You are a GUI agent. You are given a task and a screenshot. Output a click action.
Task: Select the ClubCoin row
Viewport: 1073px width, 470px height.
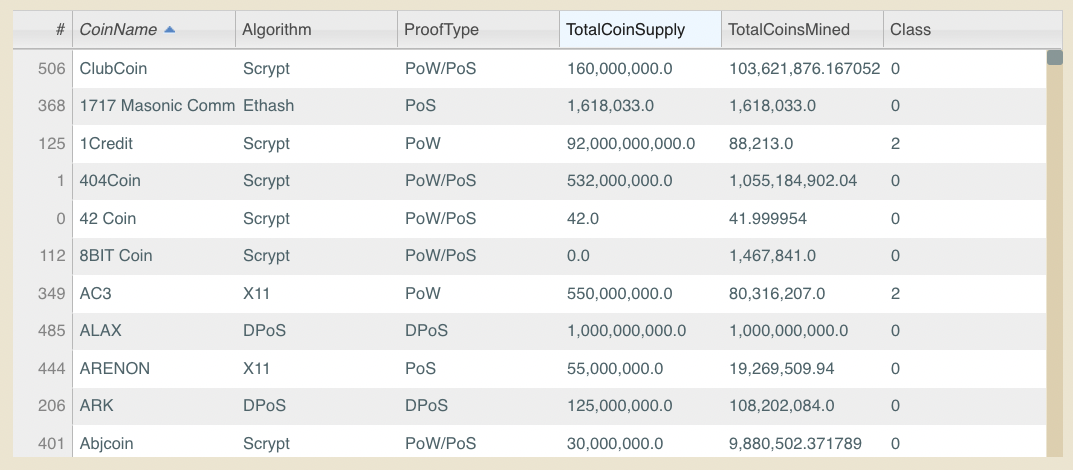530,68
